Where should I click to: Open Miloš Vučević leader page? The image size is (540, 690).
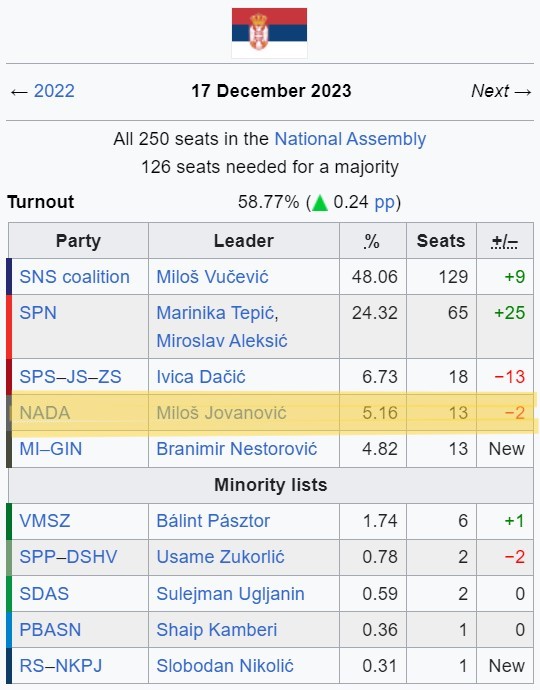pos(212,277)
